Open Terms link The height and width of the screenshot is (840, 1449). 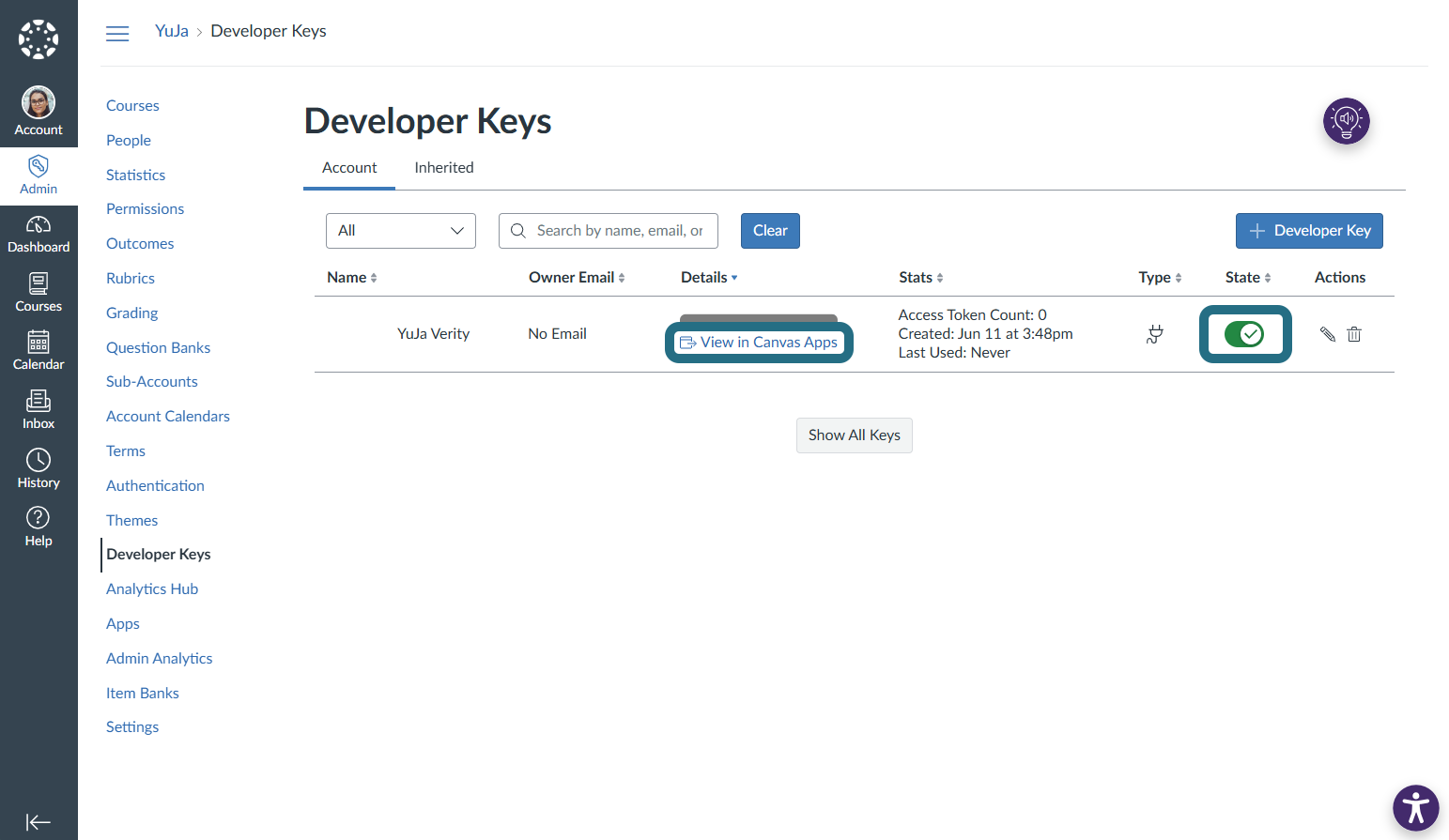126,451
